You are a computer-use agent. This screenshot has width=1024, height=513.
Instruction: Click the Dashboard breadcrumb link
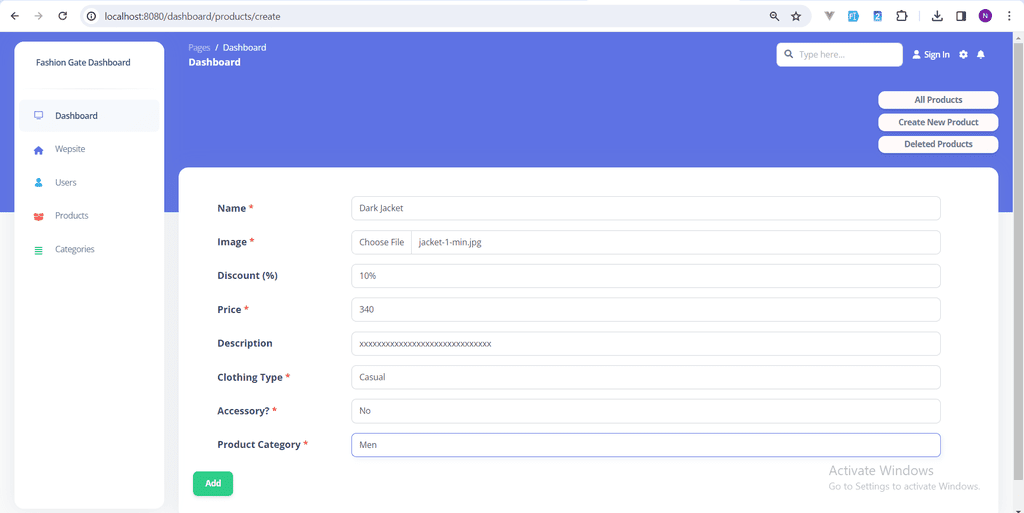pyautogui.click(x=244, y=48)
